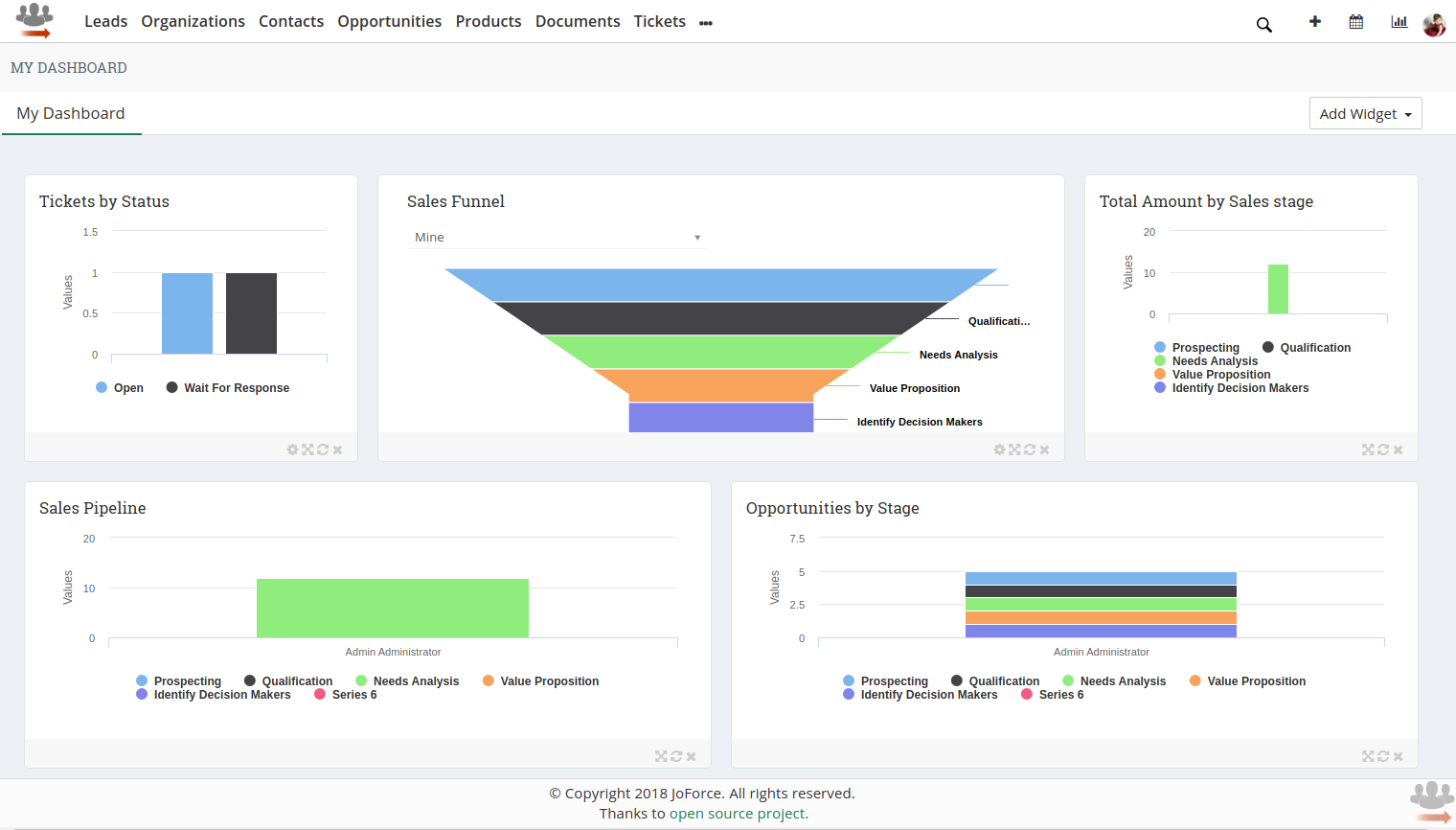
Task: Go to the Opportunities menu
Action: coord(389,21)
